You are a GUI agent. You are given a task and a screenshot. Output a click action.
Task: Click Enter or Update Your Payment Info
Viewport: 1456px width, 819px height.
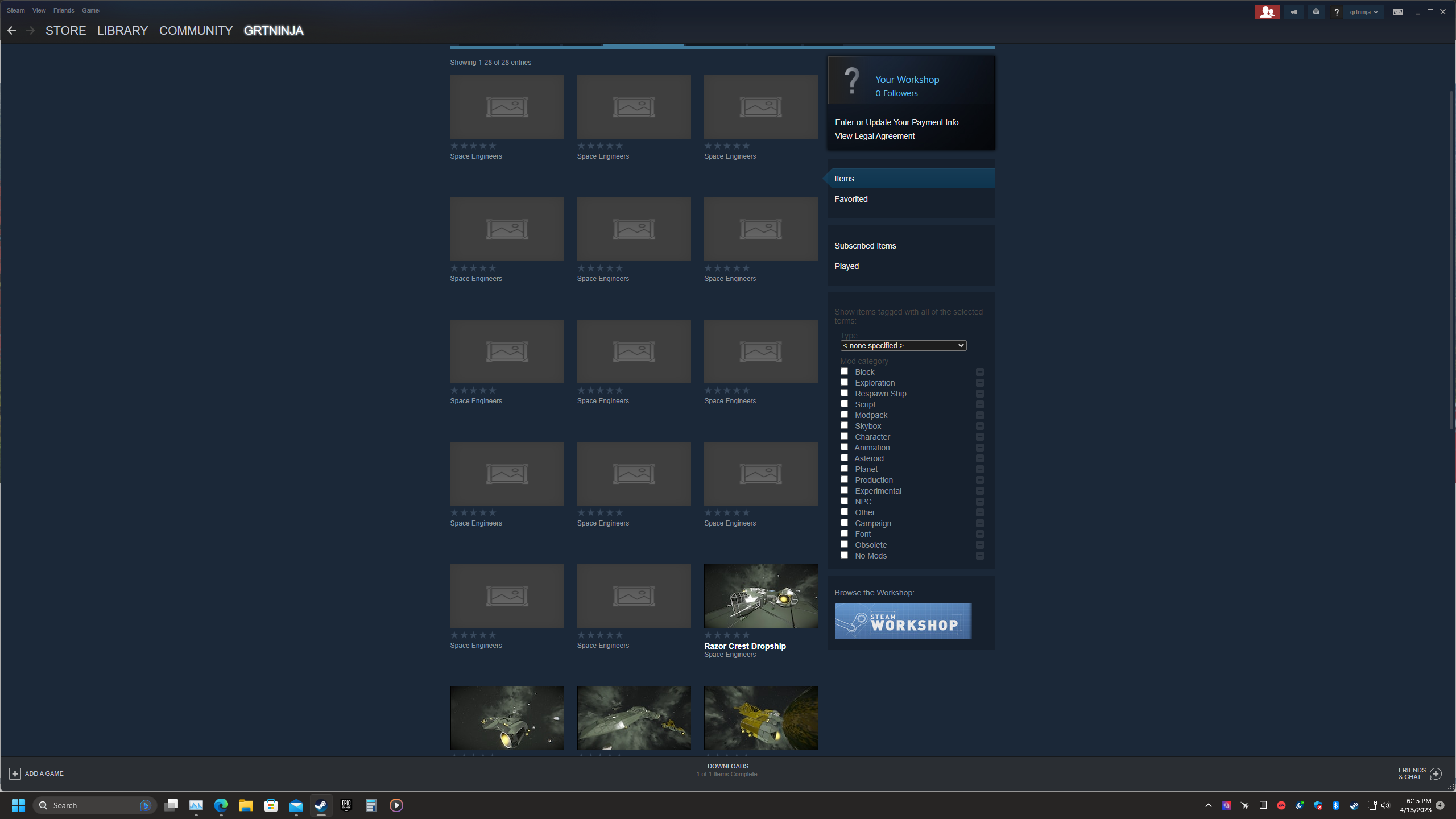click(896, 122)
